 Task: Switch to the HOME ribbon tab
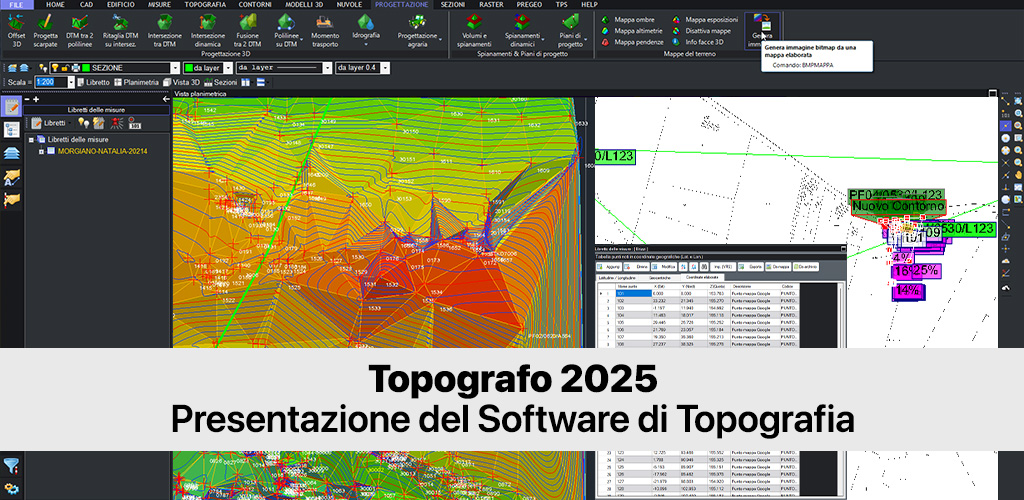coord(55,4)
